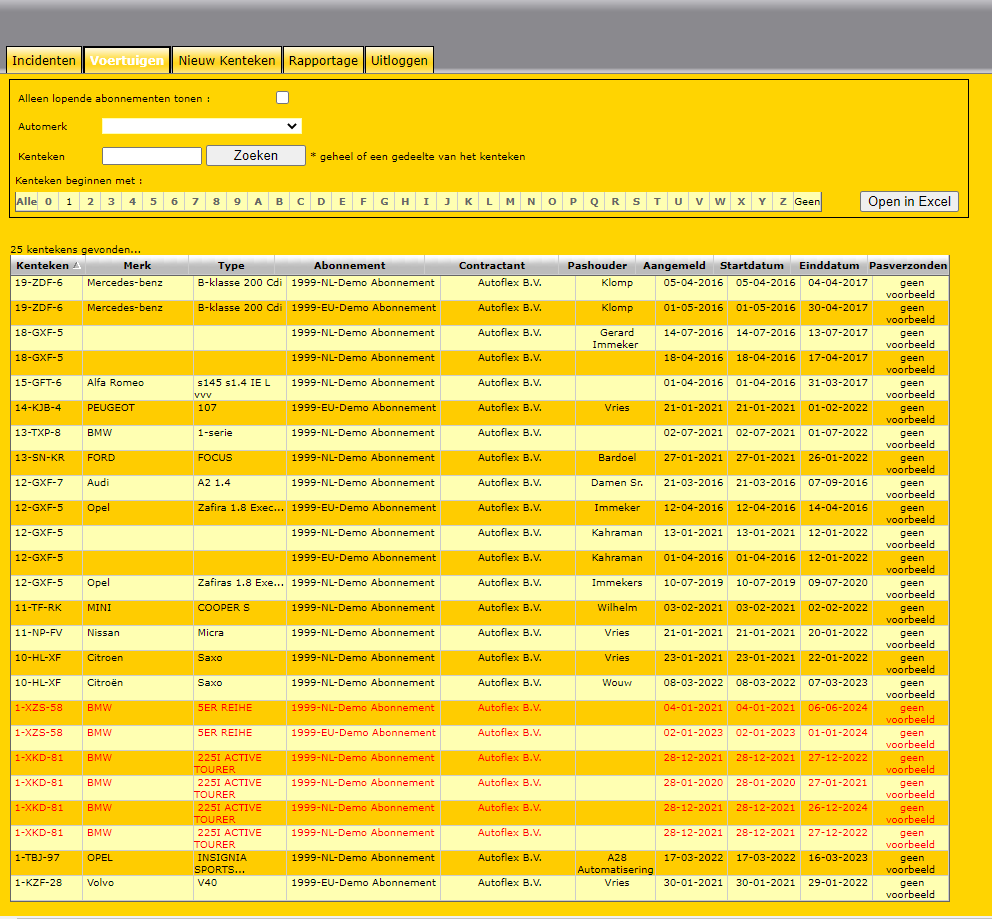This screenshot has height=919, width=992.
Task: Click the sort arrow in Kenteken column header
Action: point(77,266)
